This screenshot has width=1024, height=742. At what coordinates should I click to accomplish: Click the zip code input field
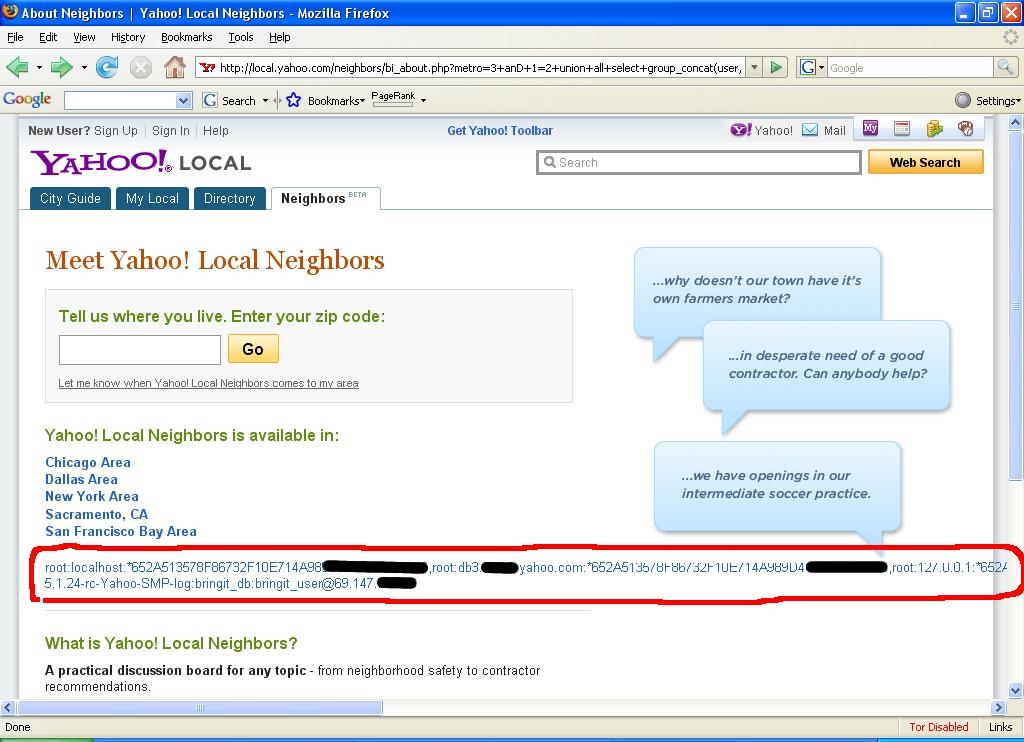coord(140,349)
